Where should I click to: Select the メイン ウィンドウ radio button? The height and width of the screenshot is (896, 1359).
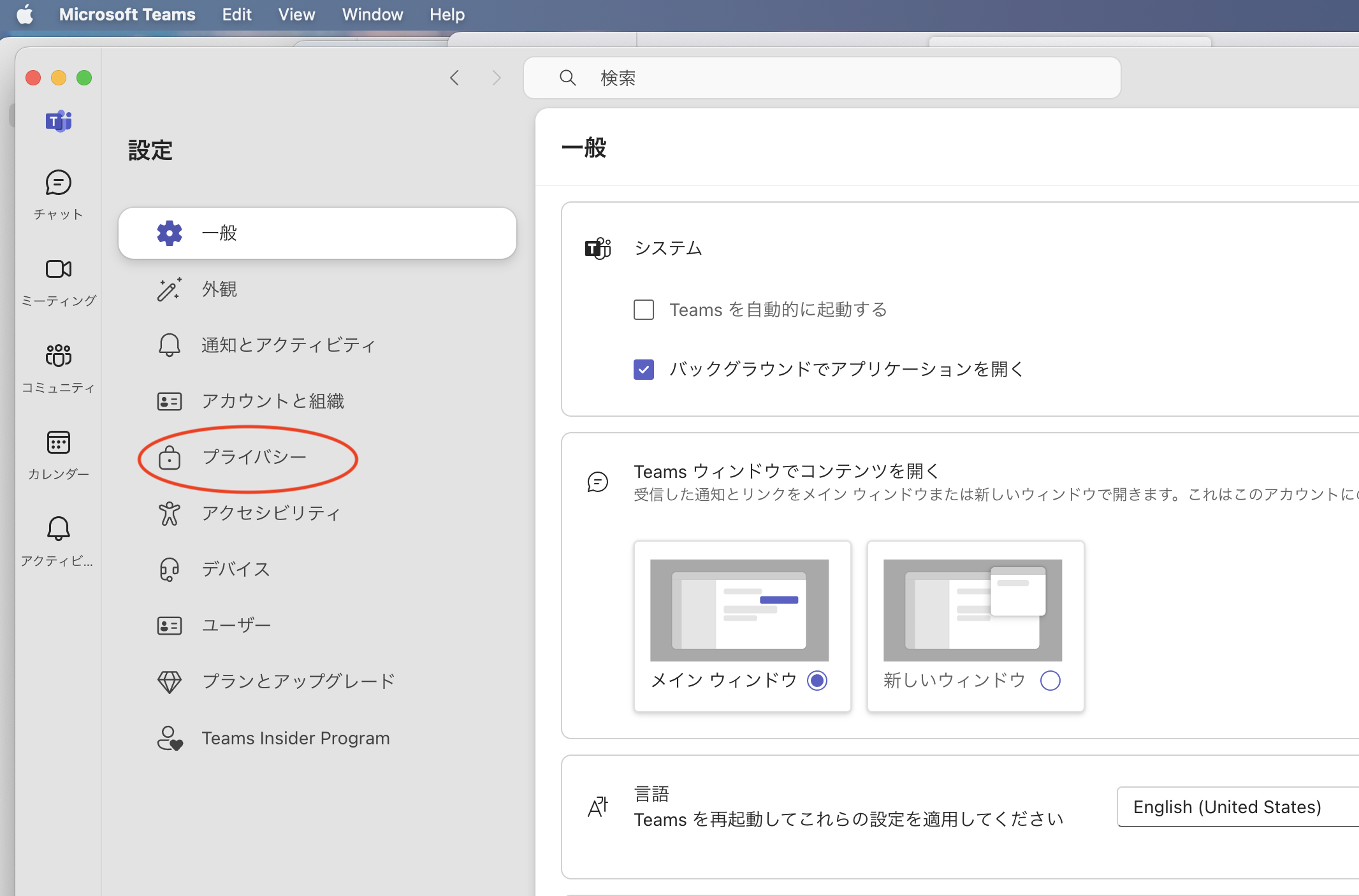(817, 681)
